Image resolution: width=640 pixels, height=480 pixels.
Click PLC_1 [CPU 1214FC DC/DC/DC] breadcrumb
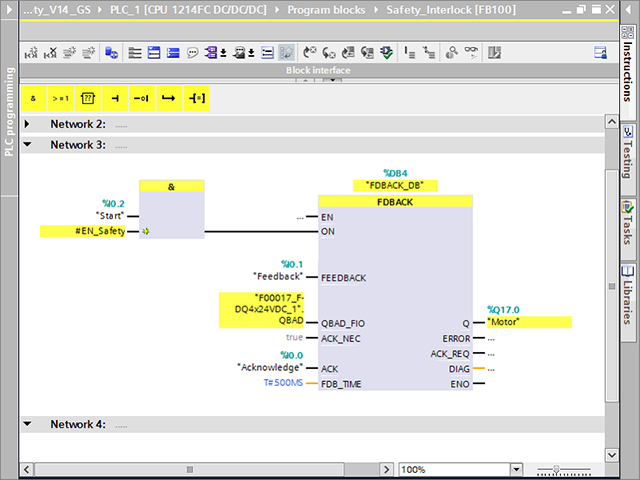188,10
